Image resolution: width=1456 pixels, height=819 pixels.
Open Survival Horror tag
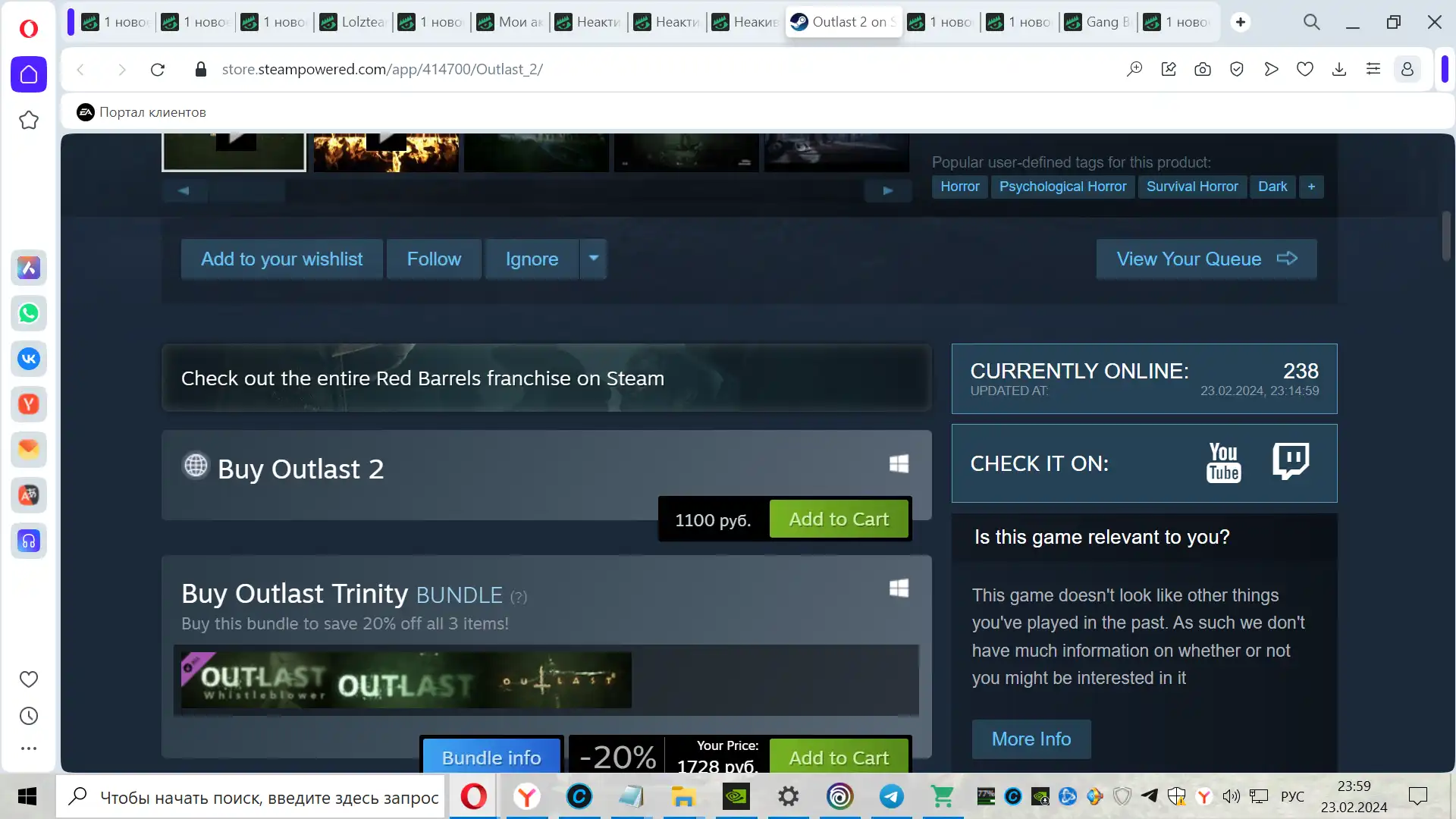tap(1192, 187)
